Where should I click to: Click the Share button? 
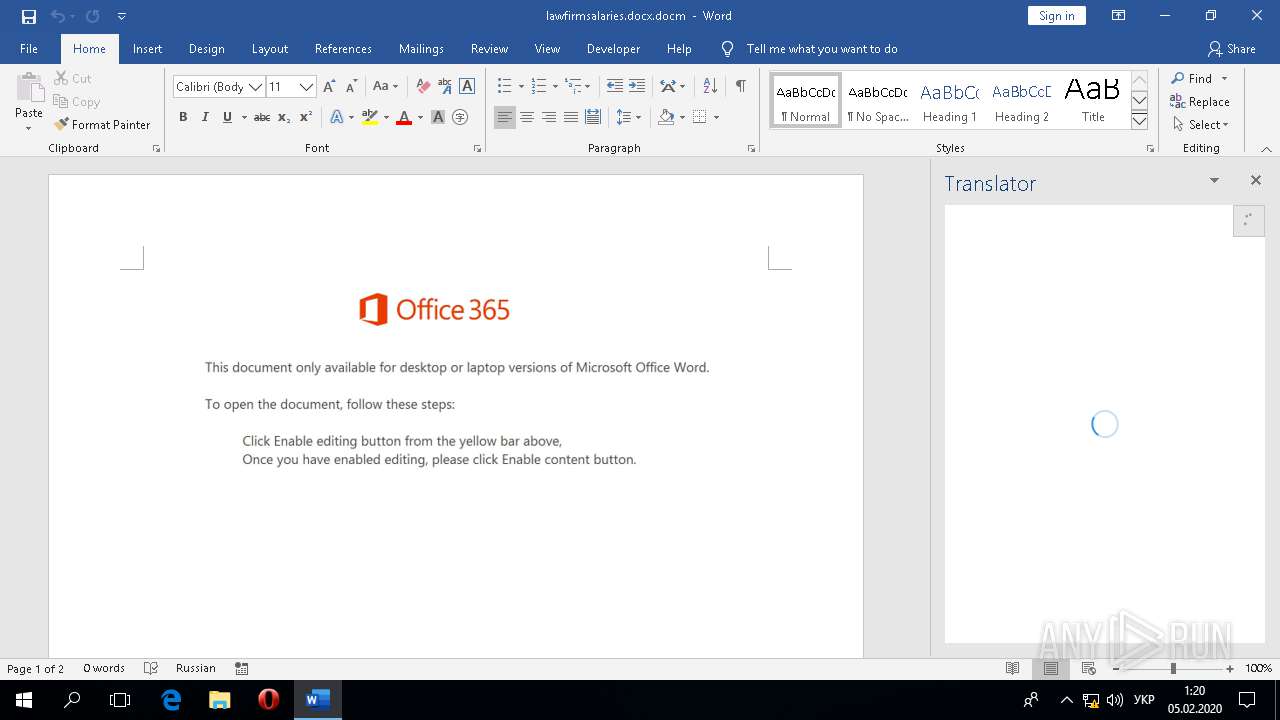[1231, 49]
